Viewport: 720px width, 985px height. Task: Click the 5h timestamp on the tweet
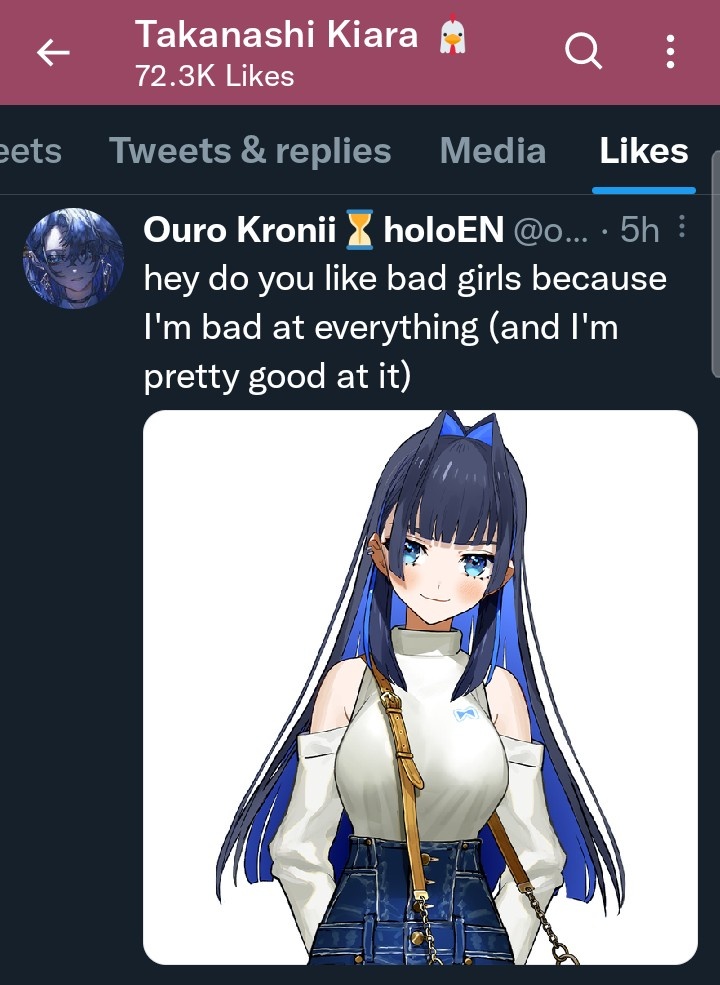click(x=640, y=230)
